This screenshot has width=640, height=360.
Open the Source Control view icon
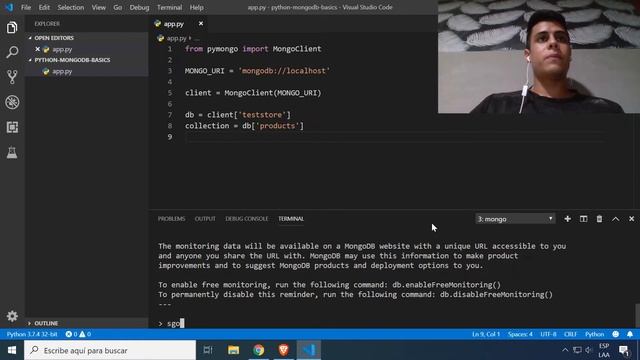[12, 77]
